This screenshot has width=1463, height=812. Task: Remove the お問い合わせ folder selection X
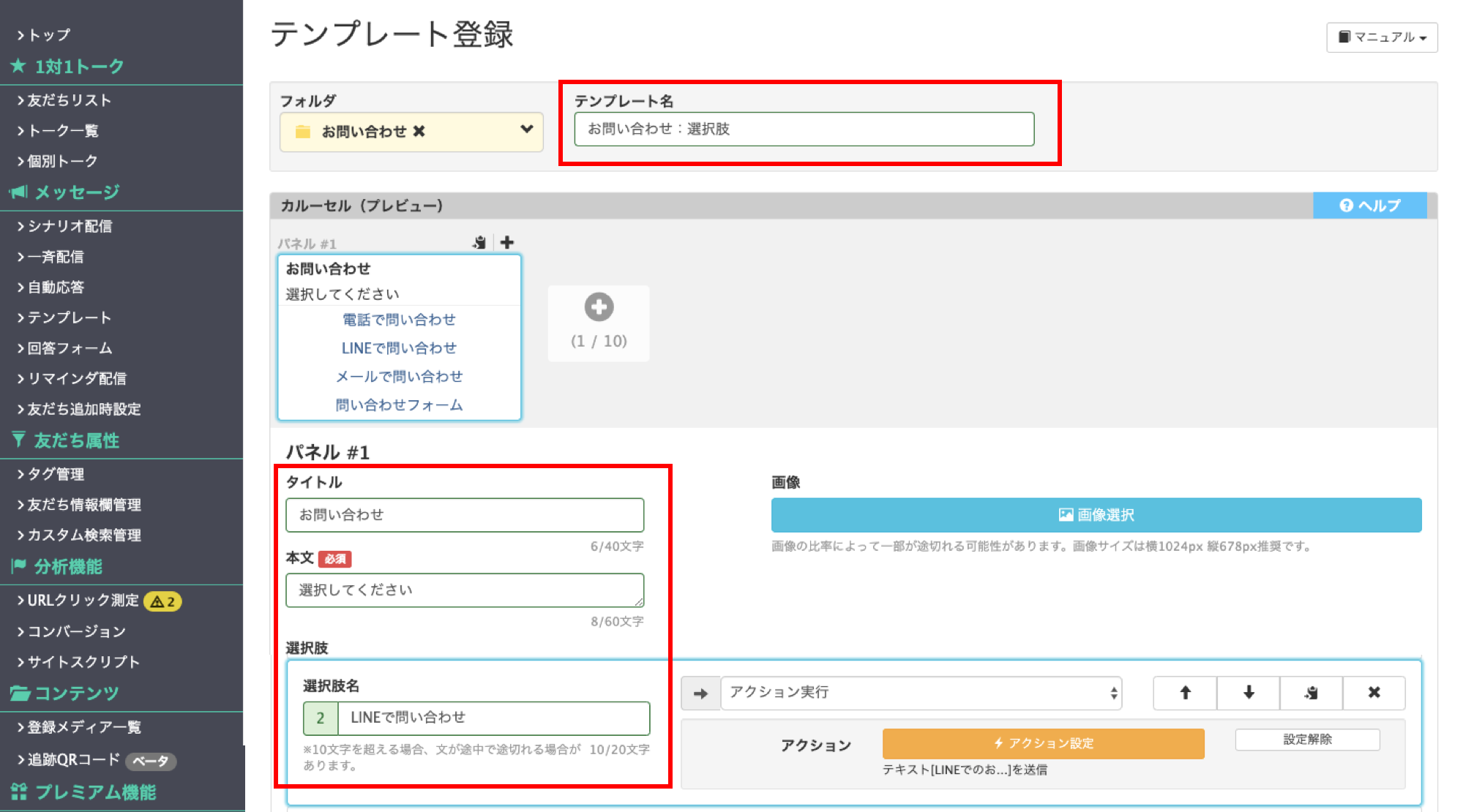(x=419, y=132)
